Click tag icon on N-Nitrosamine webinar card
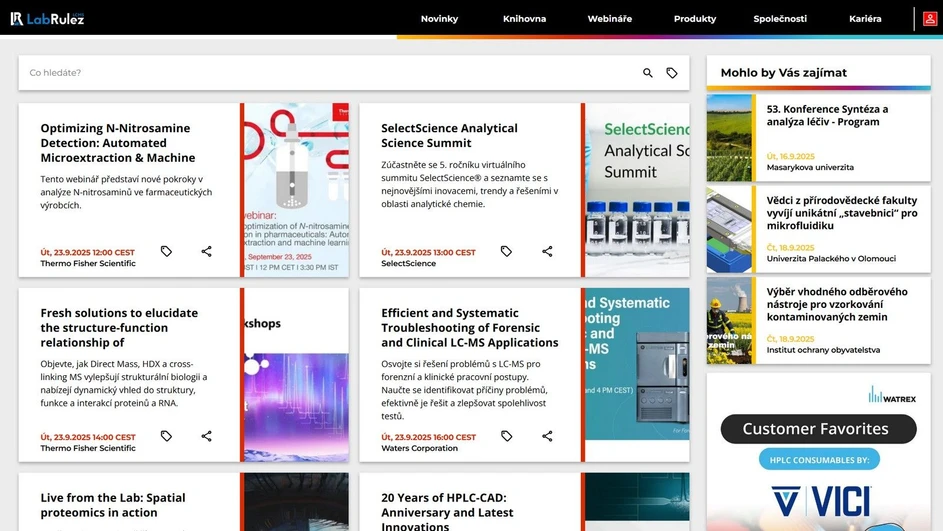This screenshot has width=943, height=531. [x=167, y=251]
